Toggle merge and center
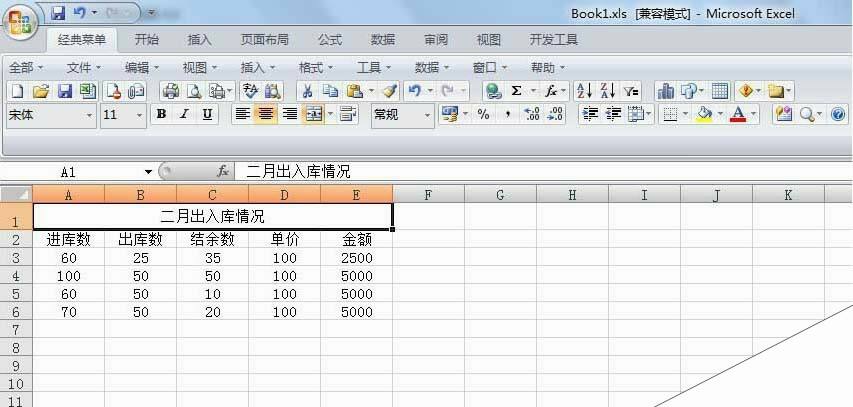This screenshot has width=853, height=407. [x=314, y=114]
